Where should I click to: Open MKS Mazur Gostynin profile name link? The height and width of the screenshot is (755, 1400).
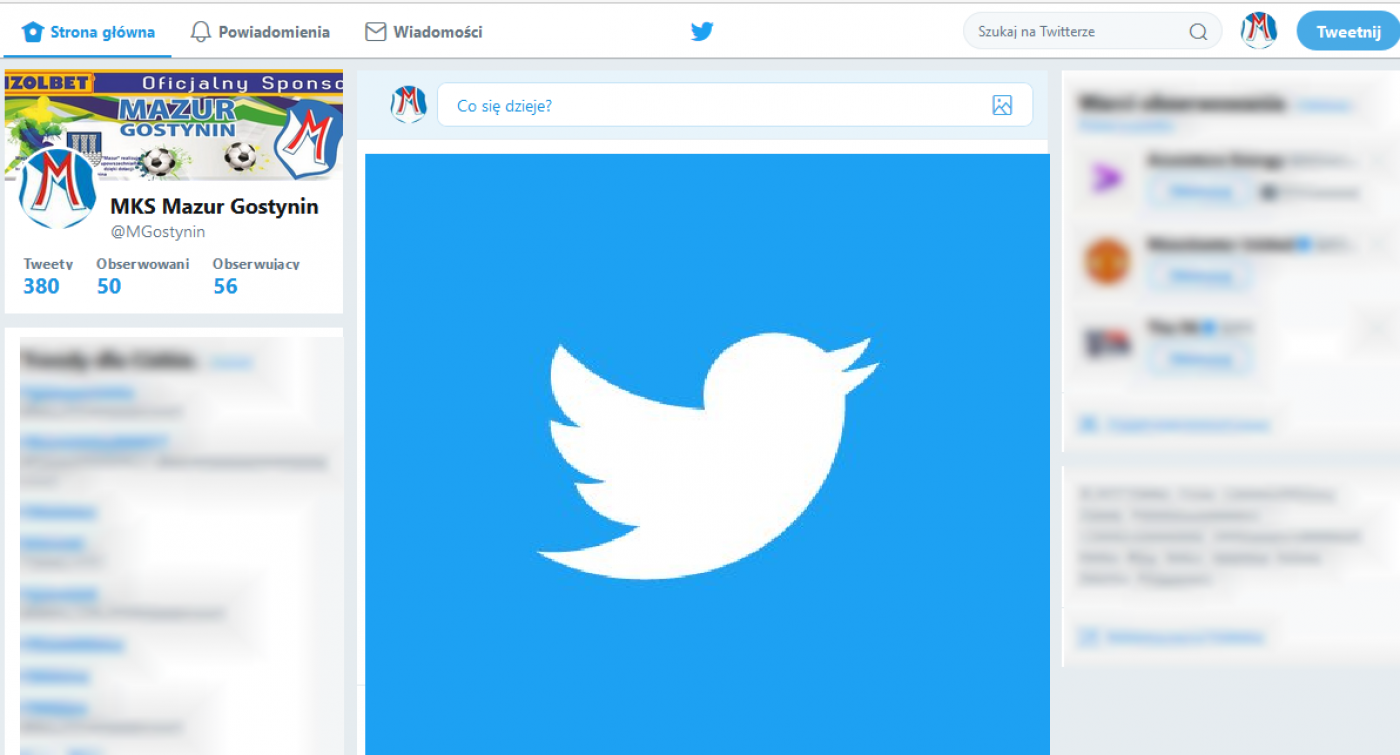click(x=214, y=207)
